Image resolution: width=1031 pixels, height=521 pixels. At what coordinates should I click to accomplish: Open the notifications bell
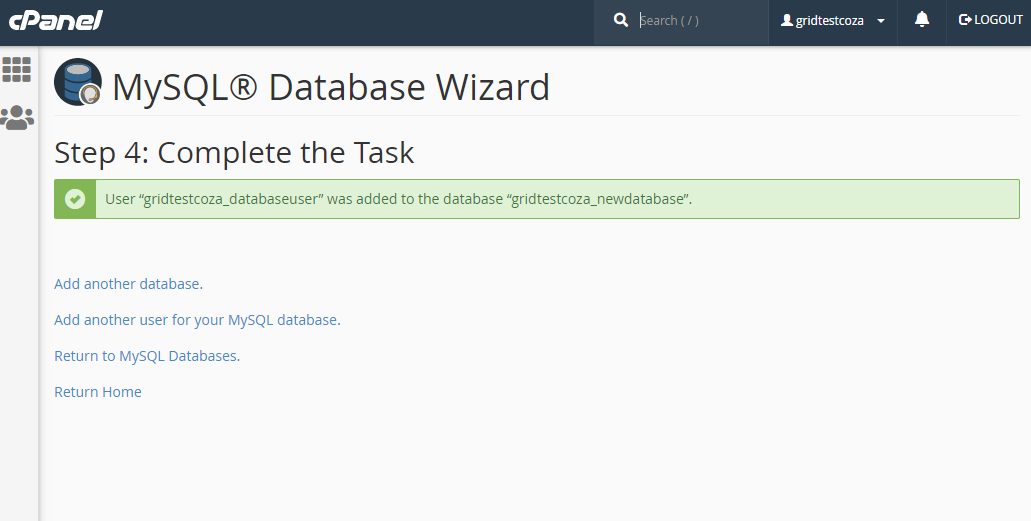coord(922,20)
